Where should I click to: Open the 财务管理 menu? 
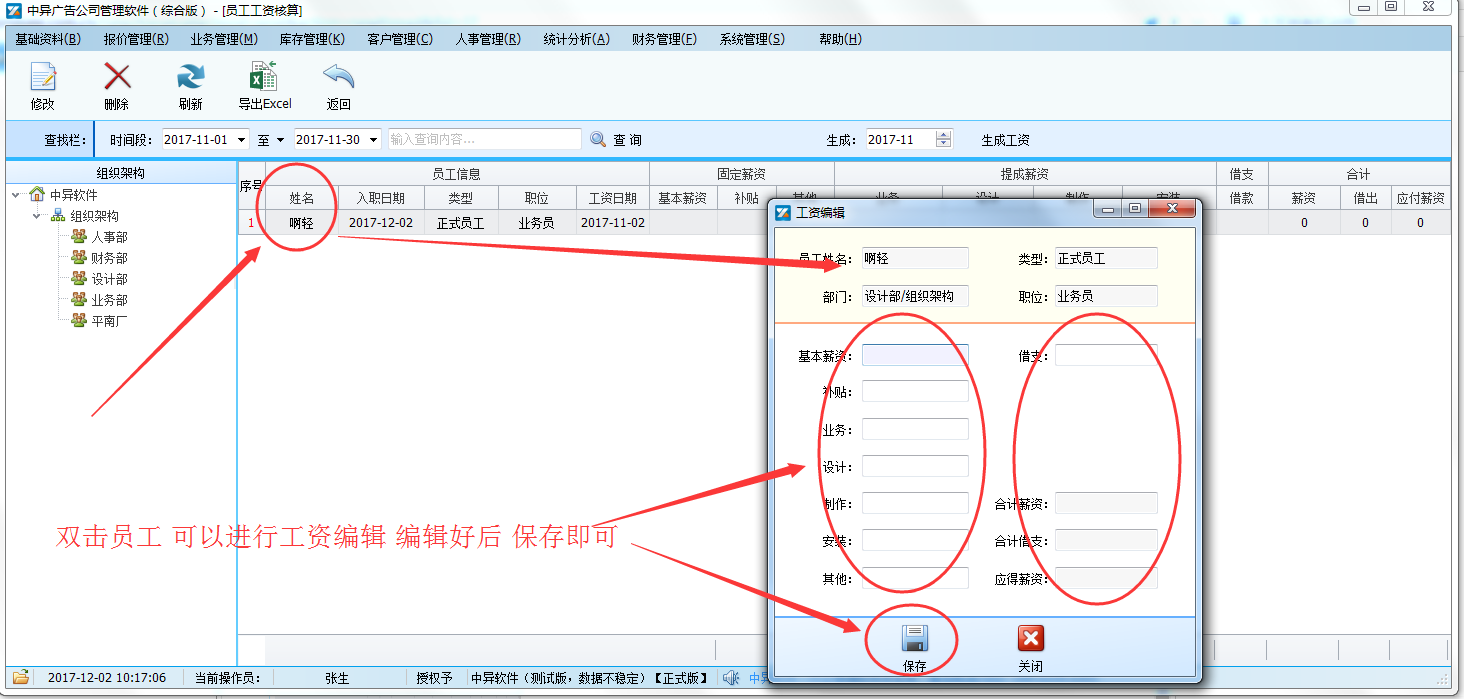tap(663, 39)
